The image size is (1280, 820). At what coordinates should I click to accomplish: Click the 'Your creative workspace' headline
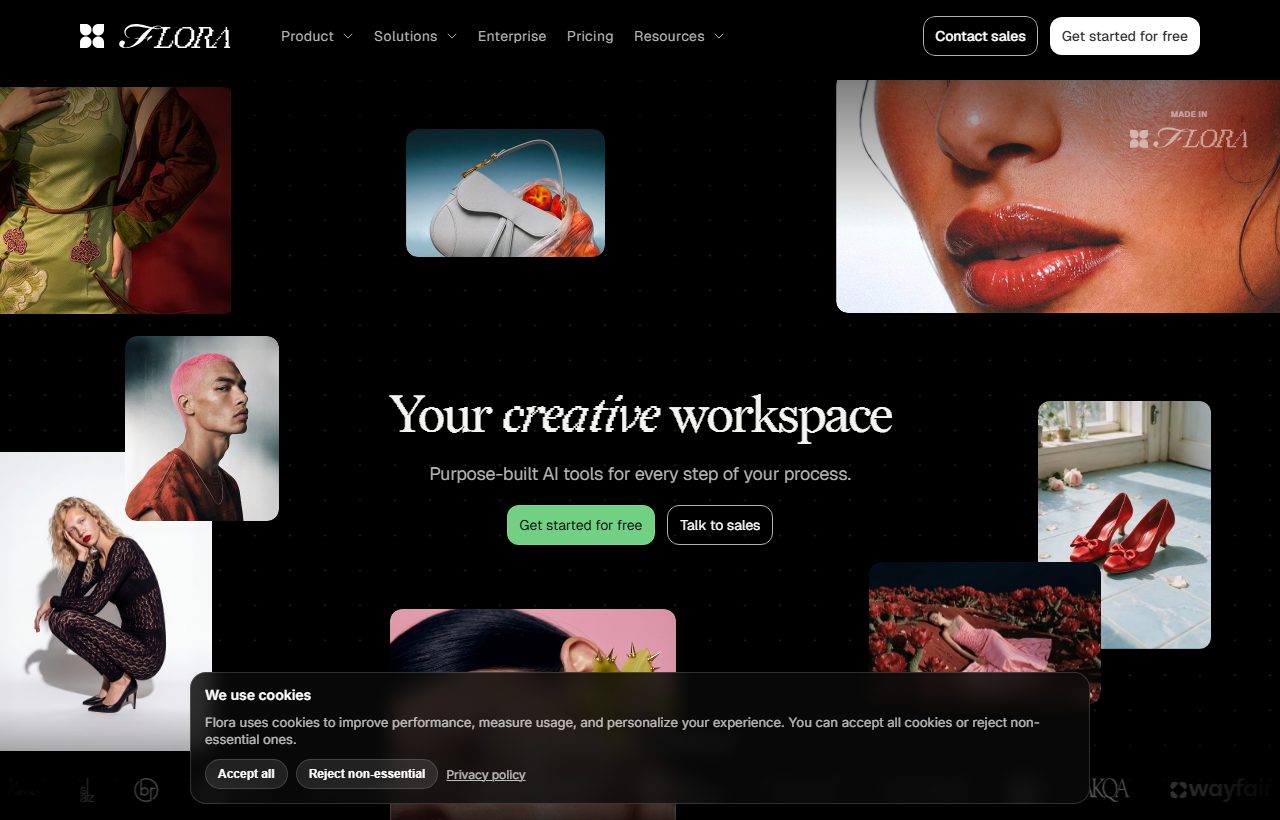[x=640, y=416]
